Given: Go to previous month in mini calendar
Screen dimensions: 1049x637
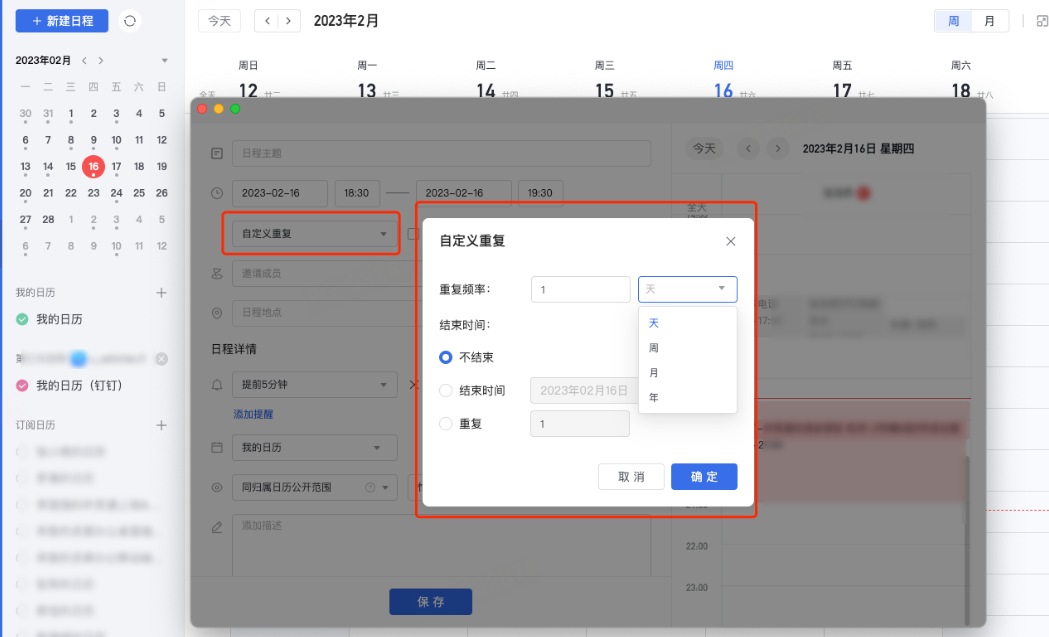Looking at the screenshot, I should coord(84,60).
